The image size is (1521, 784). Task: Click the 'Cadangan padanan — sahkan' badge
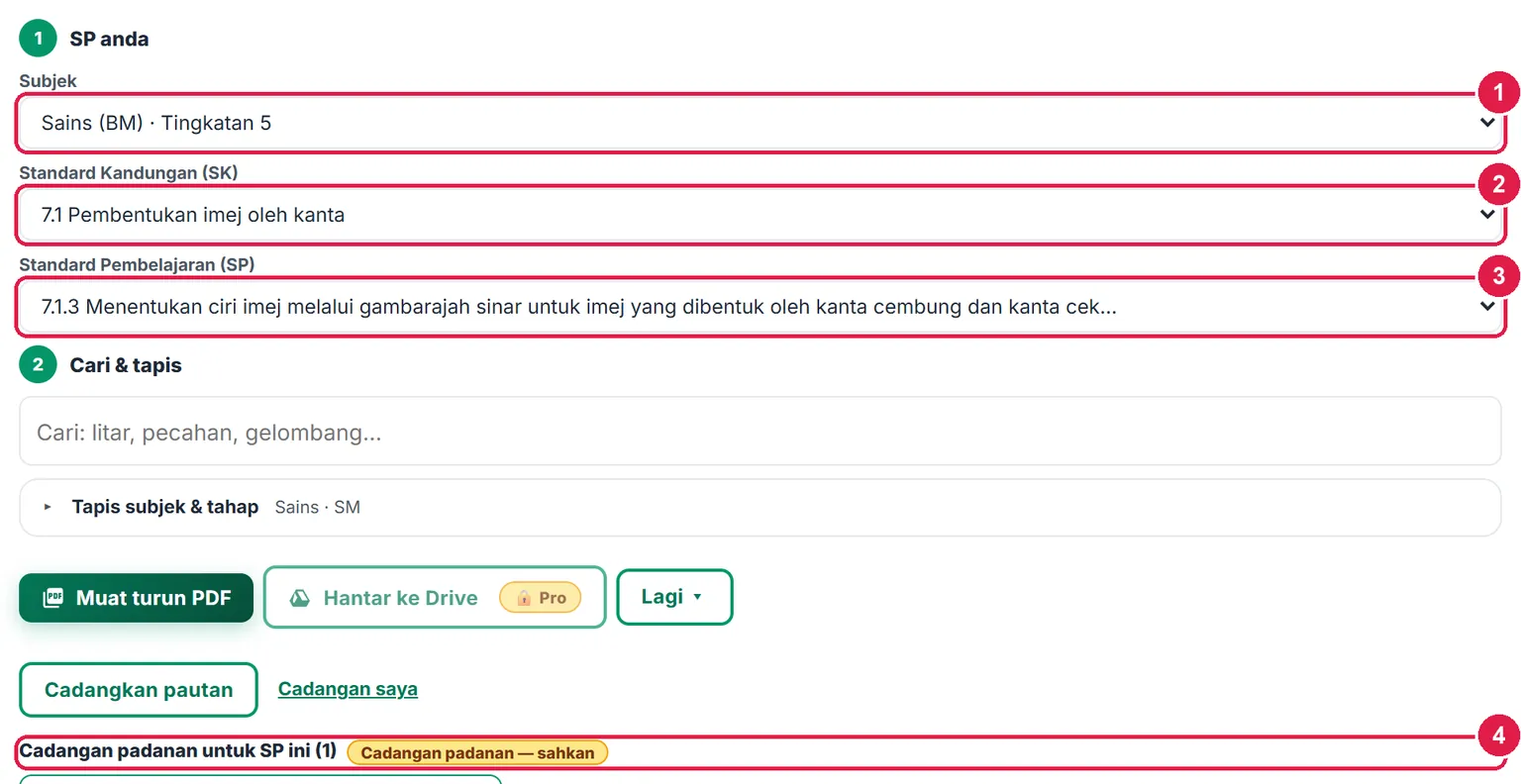(x=477, y=753)
